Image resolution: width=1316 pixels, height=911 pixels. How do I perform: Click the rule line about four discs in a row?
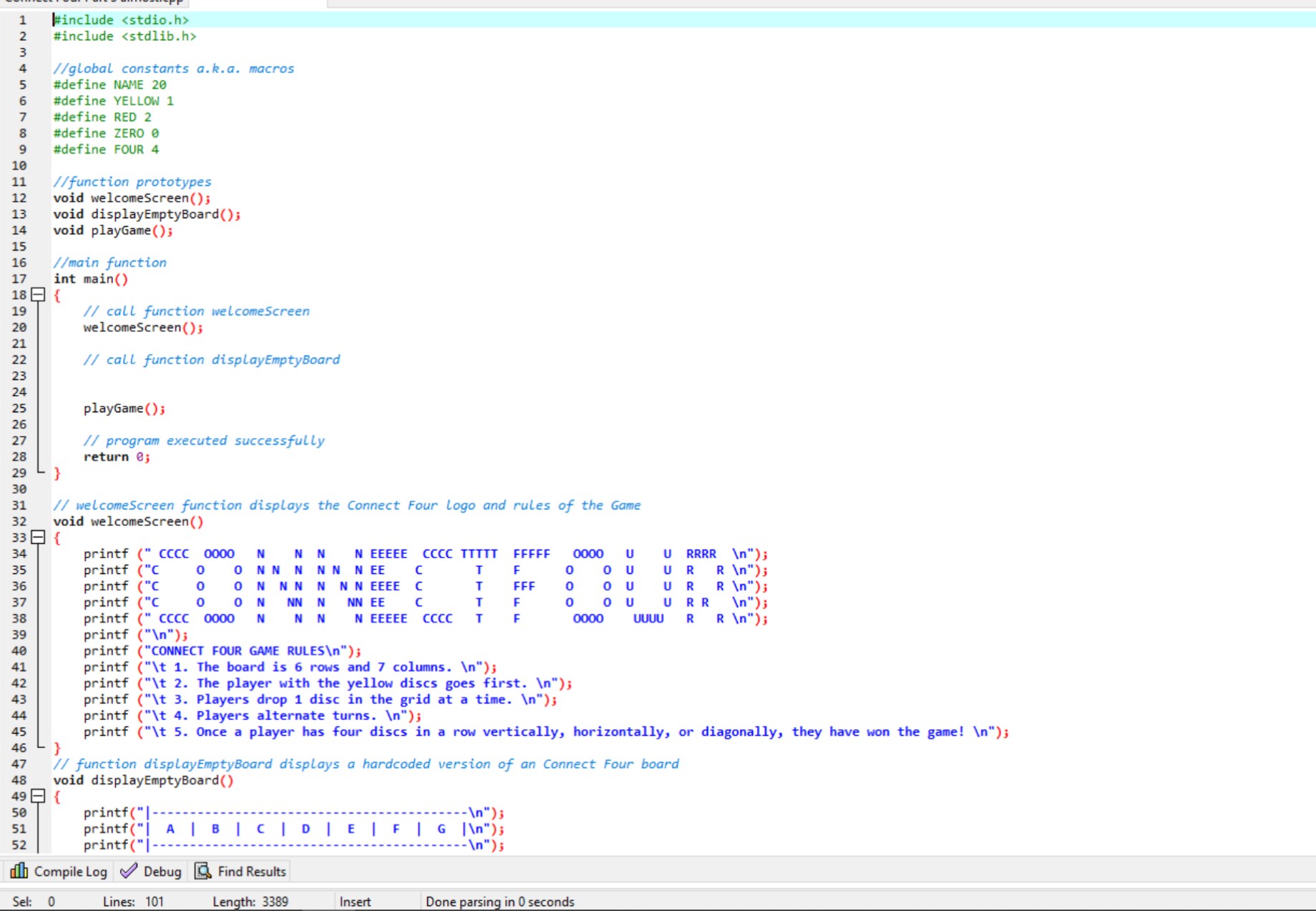coord(547,732)
